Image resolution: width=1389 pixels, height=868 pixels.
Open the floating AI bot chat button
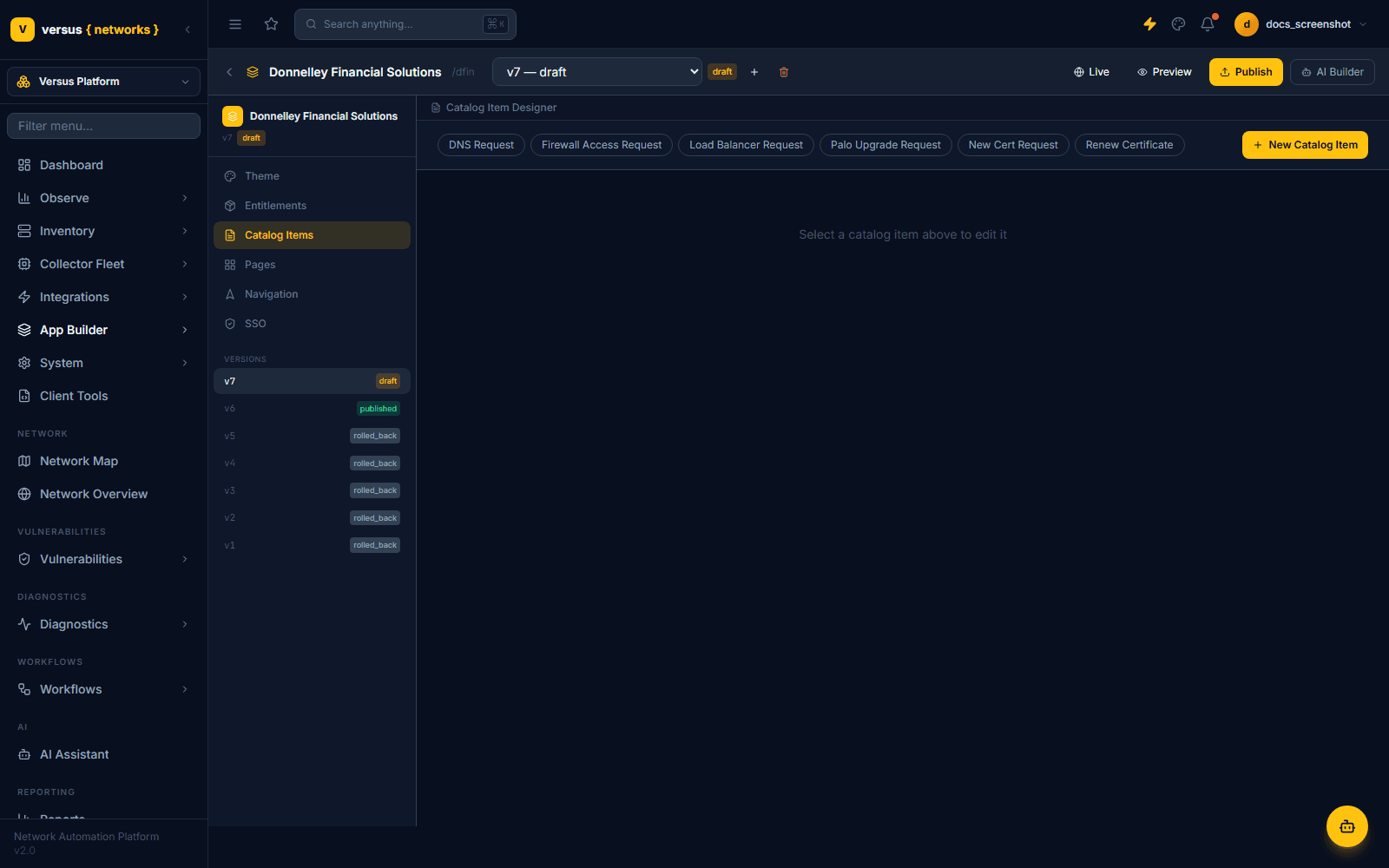click(1347, 826)
